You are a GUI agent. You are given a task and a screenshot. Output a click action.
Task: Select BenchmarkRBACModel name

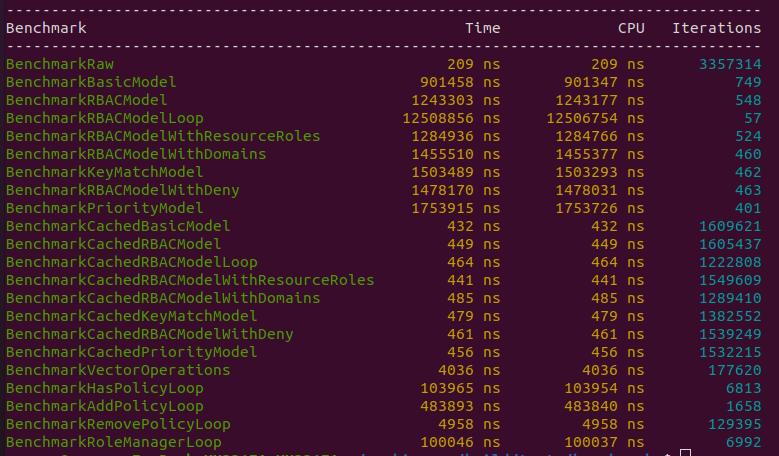click(x=86, y=100)
